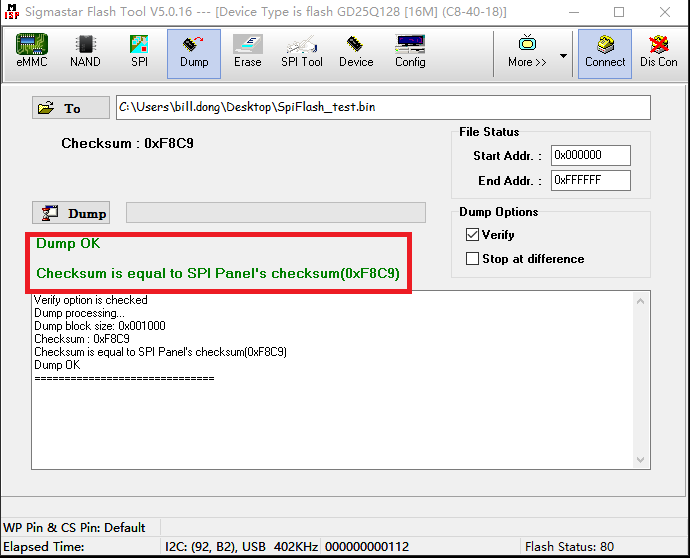The image size is (690, 558).
Task: Expand the More >> toolbar menu
Action: click(527, 52)
